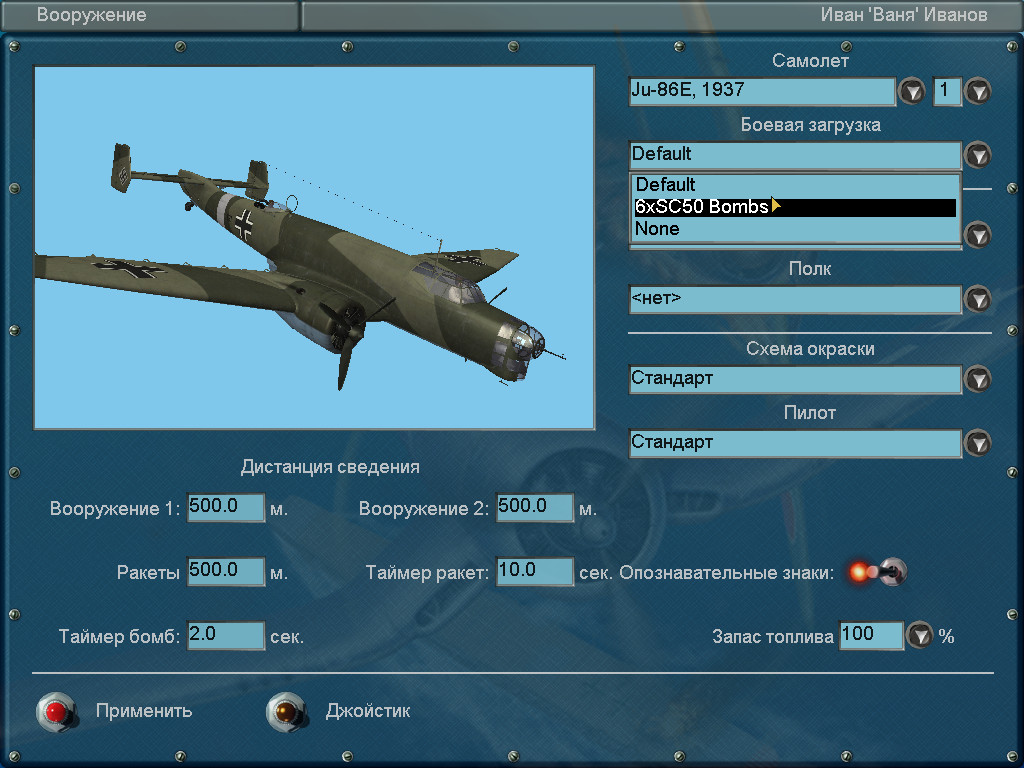The image size is (1024, 768).
Task: Click the Запас топлива value field
Action: coord(871,635)
